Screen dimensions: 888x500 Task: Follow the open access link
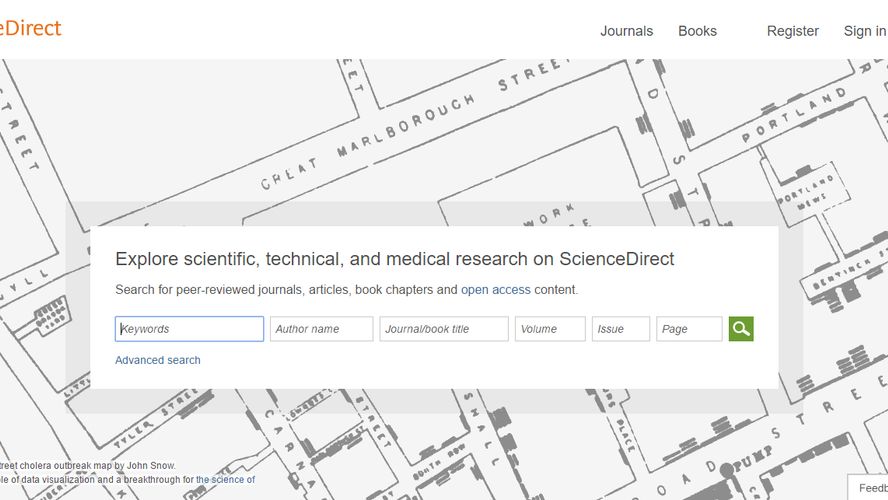[495, 290]
